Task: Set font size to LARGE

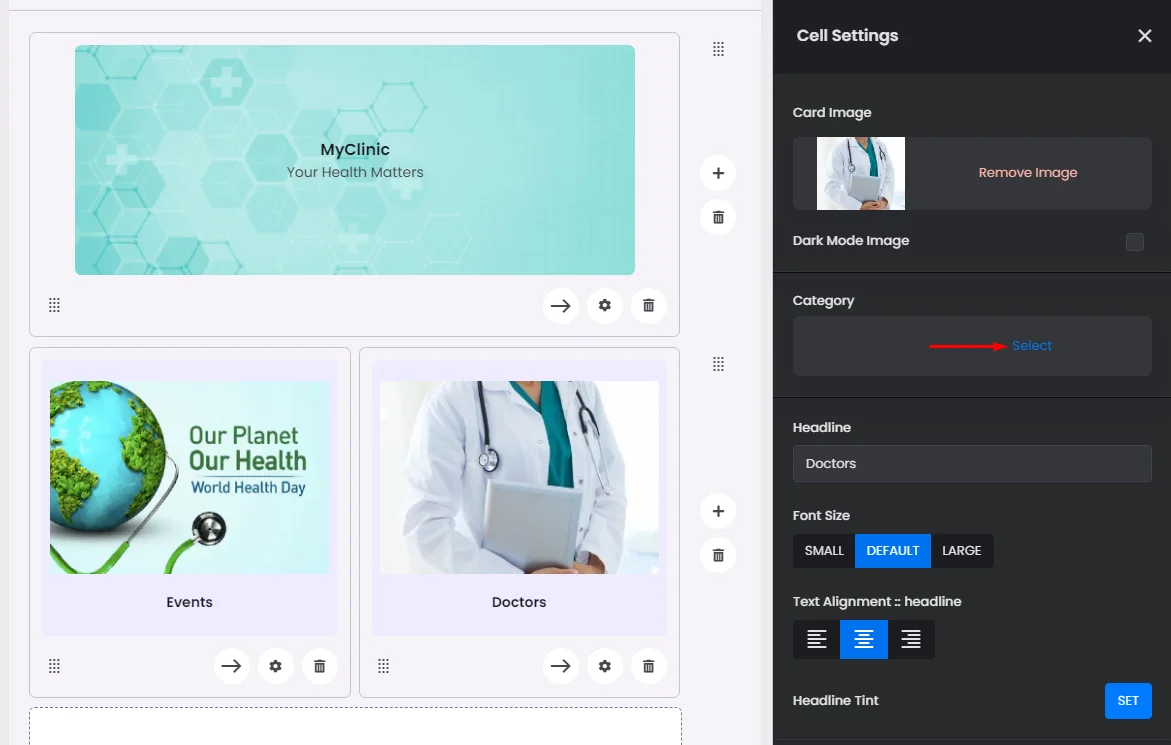Action: (x=961, y=551)
